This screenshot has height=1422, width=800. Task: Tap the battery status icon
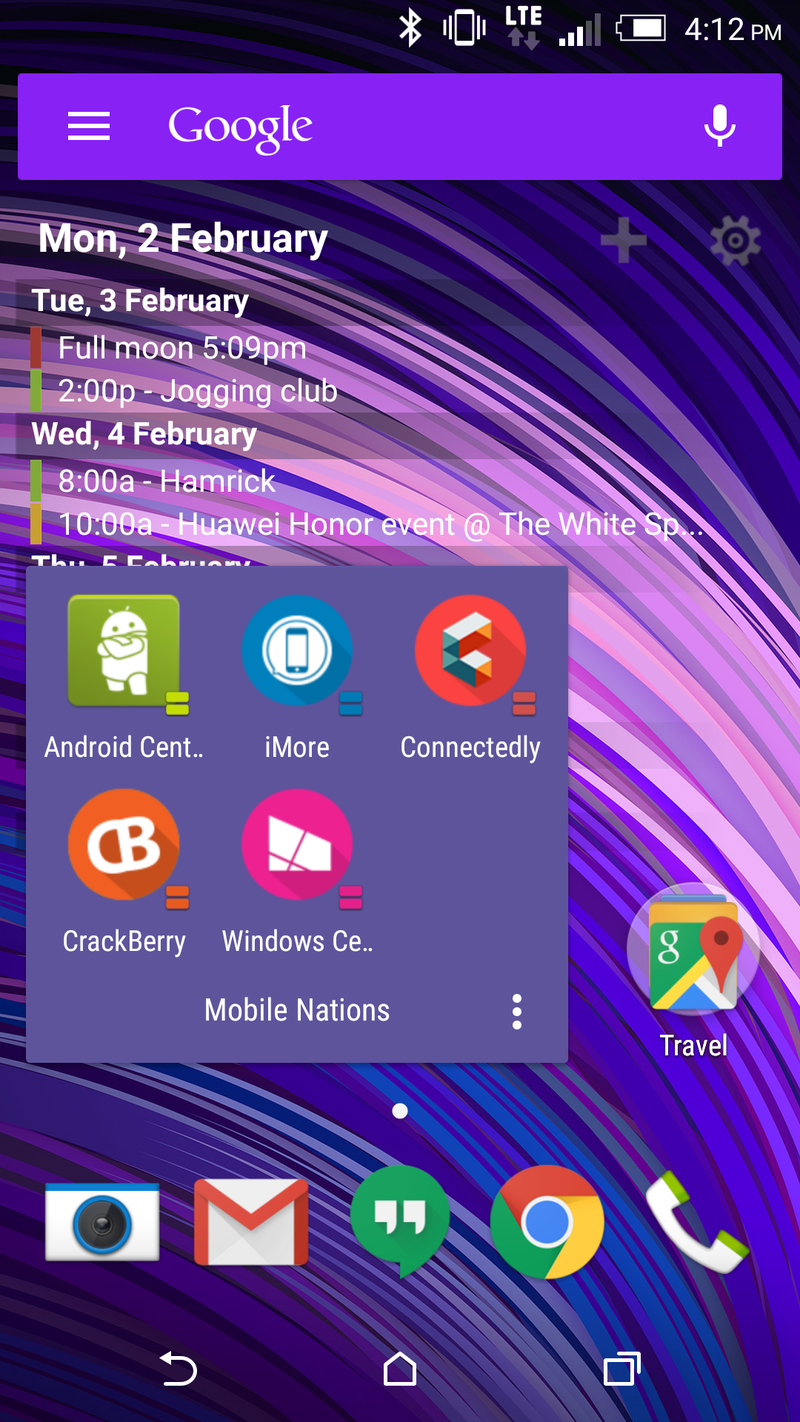pos(641,28)
